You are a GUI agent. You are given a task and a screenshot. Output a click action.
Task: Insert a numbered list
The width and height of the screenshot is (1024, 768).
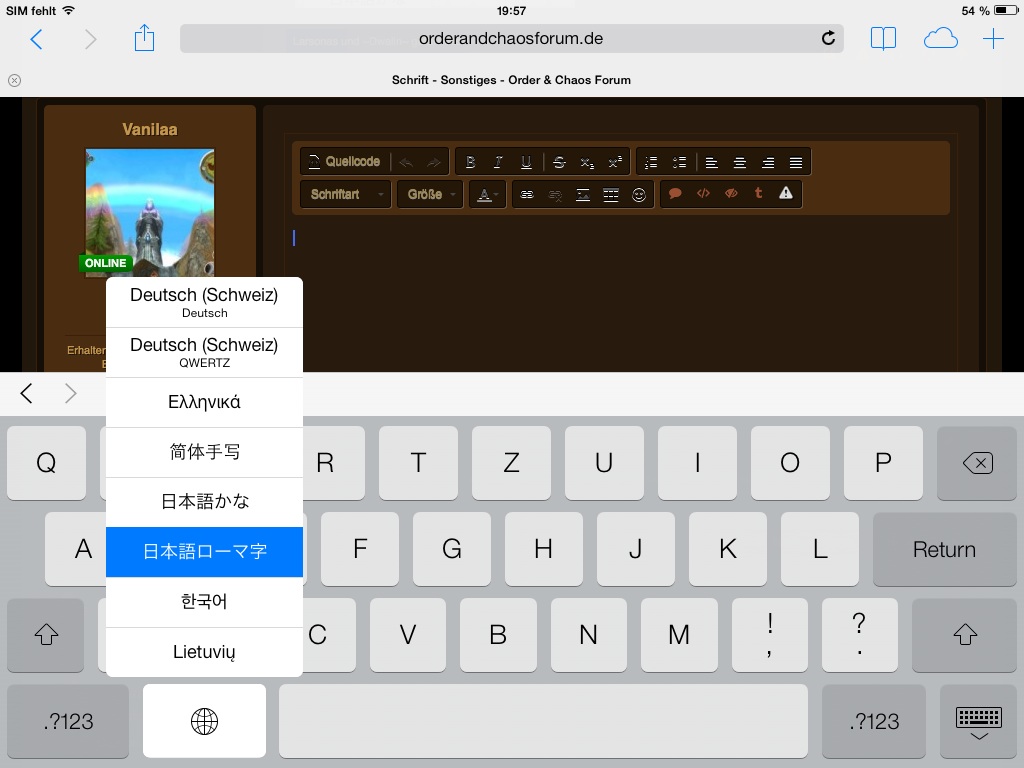coord(651,162)
